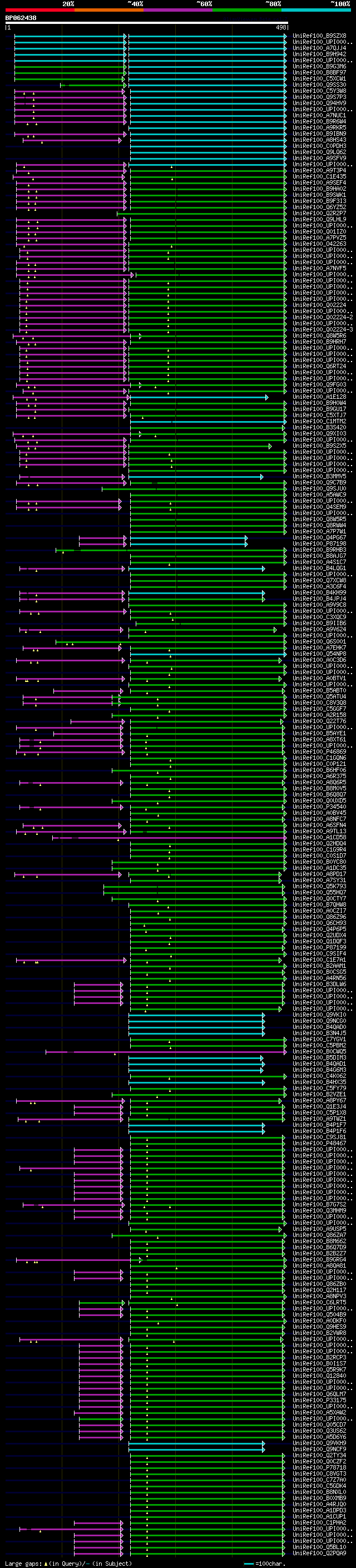Open hit UniRef100_B9SZX8
This screenshot has width=356, height=1568.
tap(319, 36)
